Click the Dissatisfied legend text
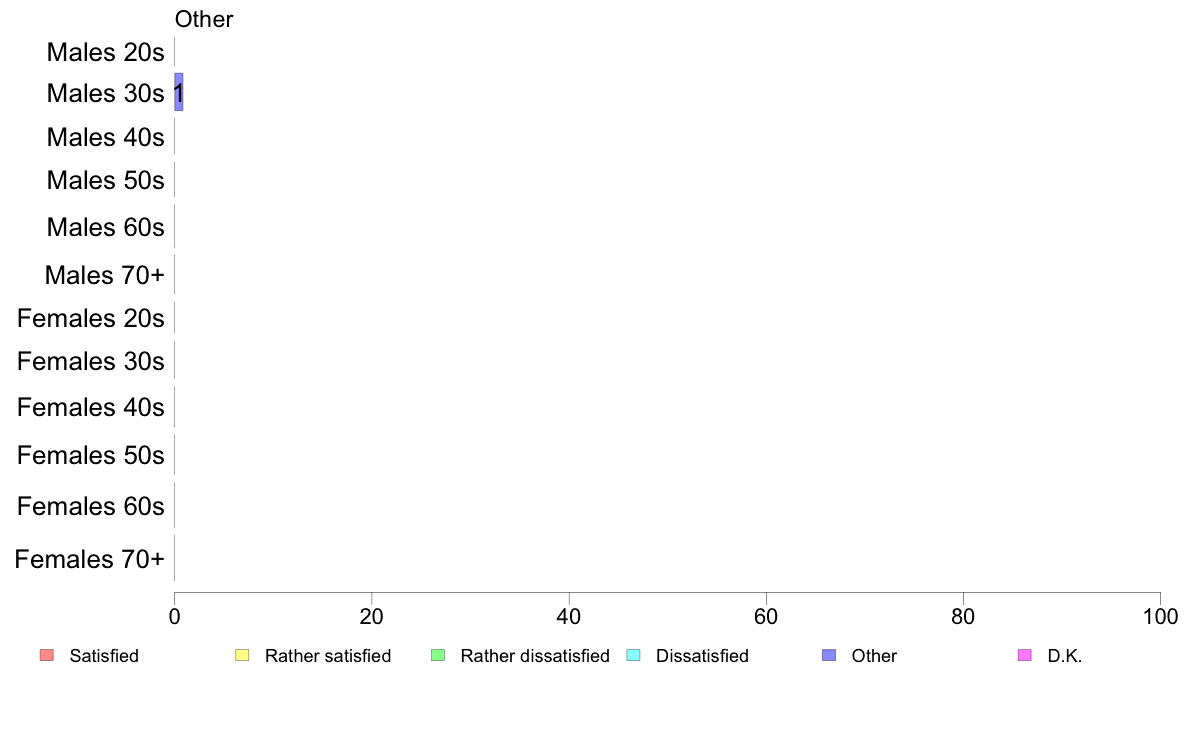This screenshot has height=736, width=1188. [702, 656]
